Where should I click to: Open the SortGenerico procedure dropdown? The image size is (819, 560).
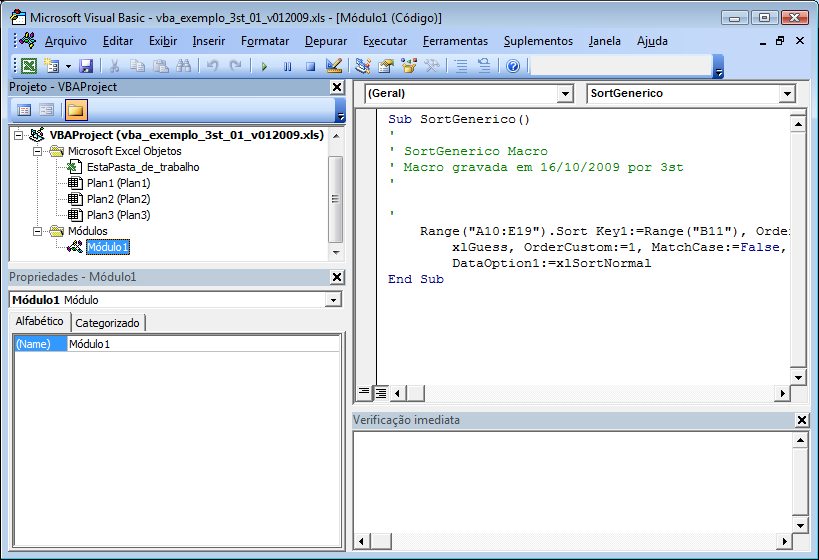pos(787,94)
